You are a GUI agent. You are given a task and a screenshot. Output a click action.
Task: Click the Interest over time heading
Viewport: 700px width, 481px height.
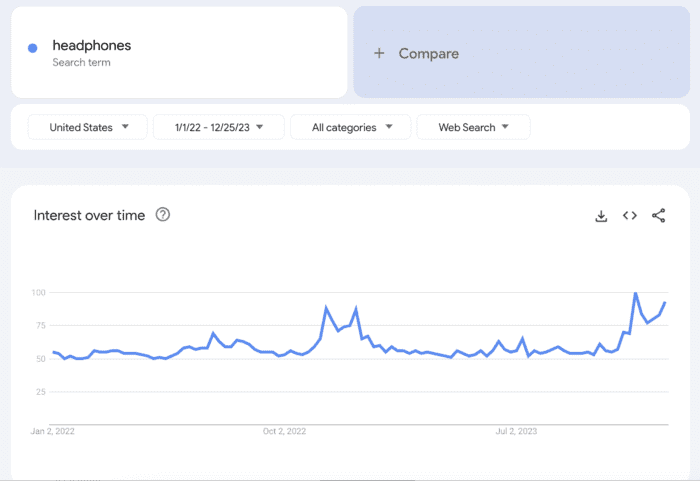click(x=89, y=215)
